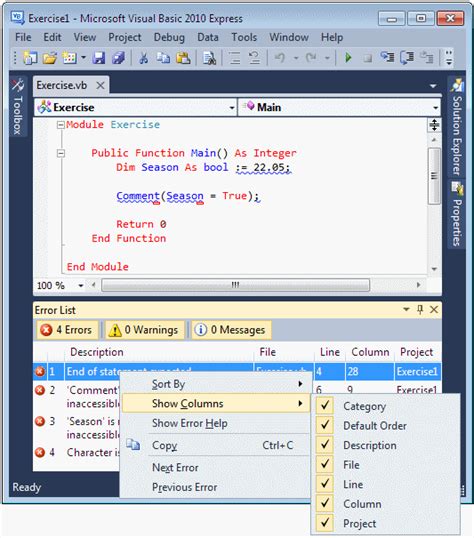Click the Step Into toolbar icon
The image size is (474, 538).
click(387, 57)
